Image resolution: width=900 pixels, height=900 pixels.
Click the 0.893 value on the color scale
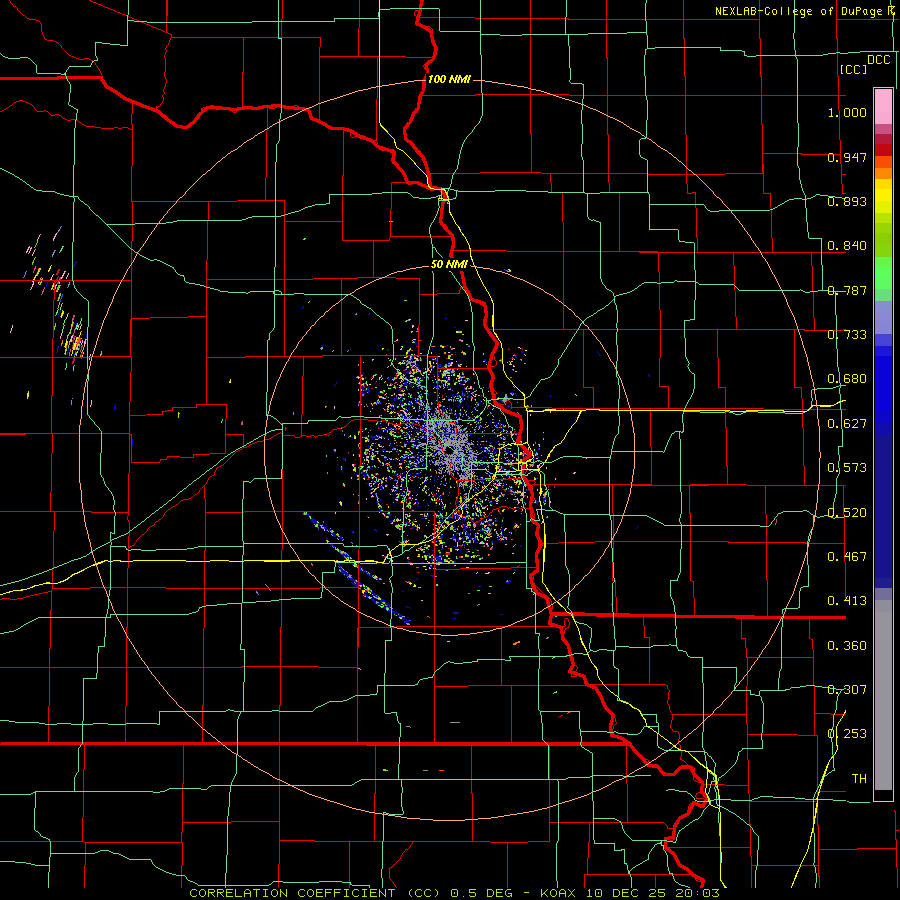click(x=847, y=201)
